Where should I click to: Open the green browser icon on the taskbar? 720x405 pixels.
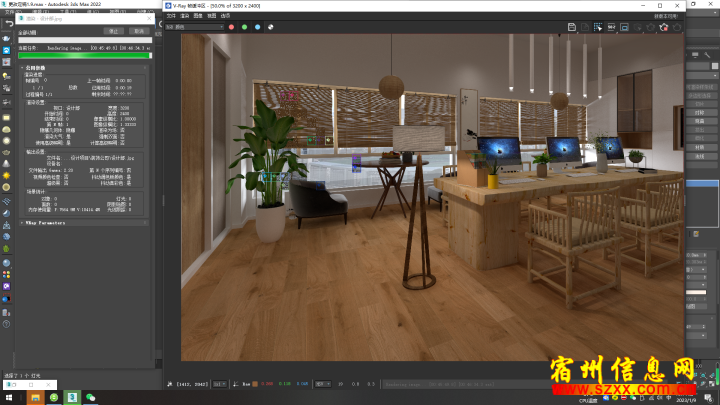point(54,398)
